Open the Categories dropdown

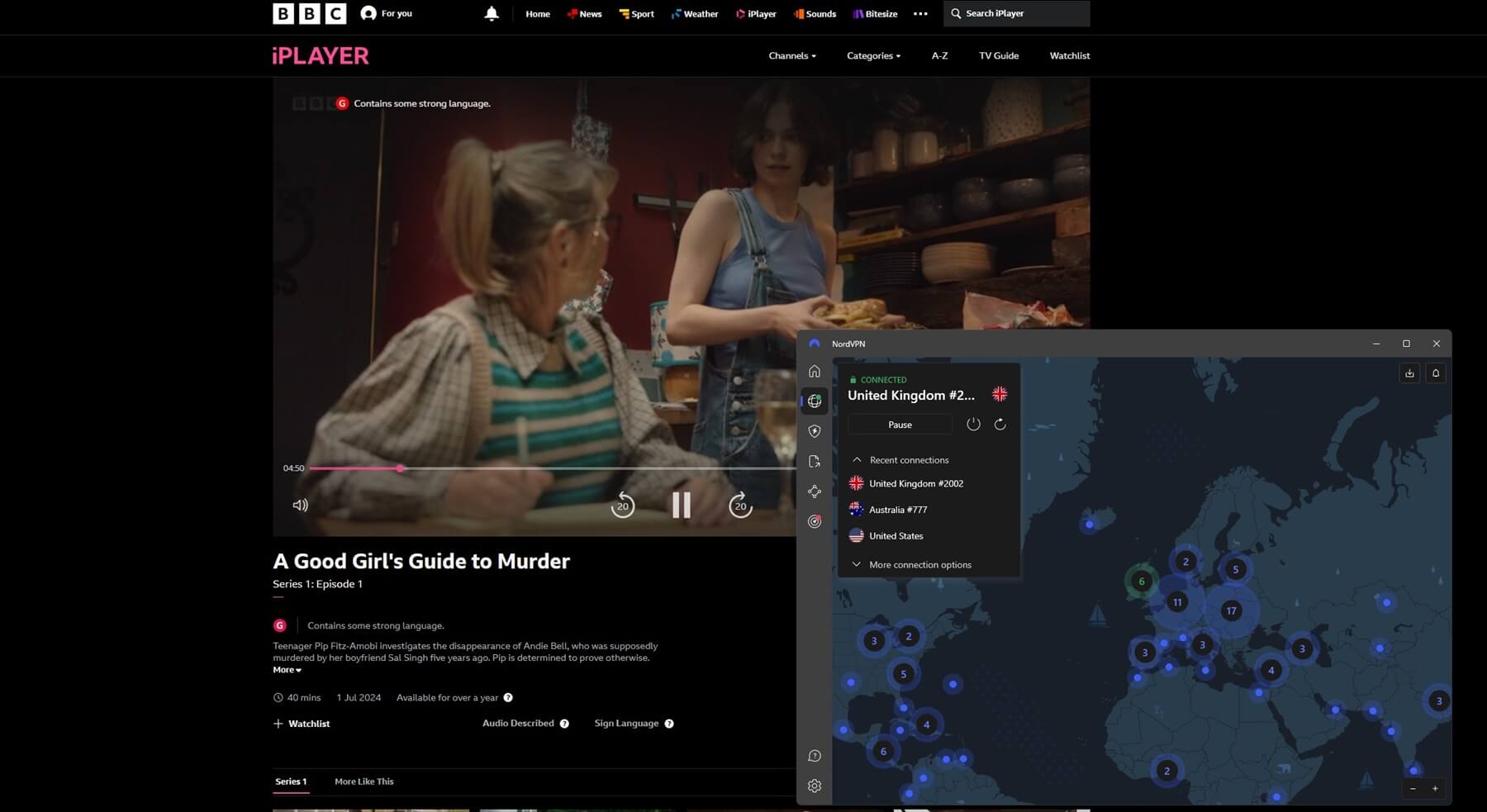(x=873, y=55)
